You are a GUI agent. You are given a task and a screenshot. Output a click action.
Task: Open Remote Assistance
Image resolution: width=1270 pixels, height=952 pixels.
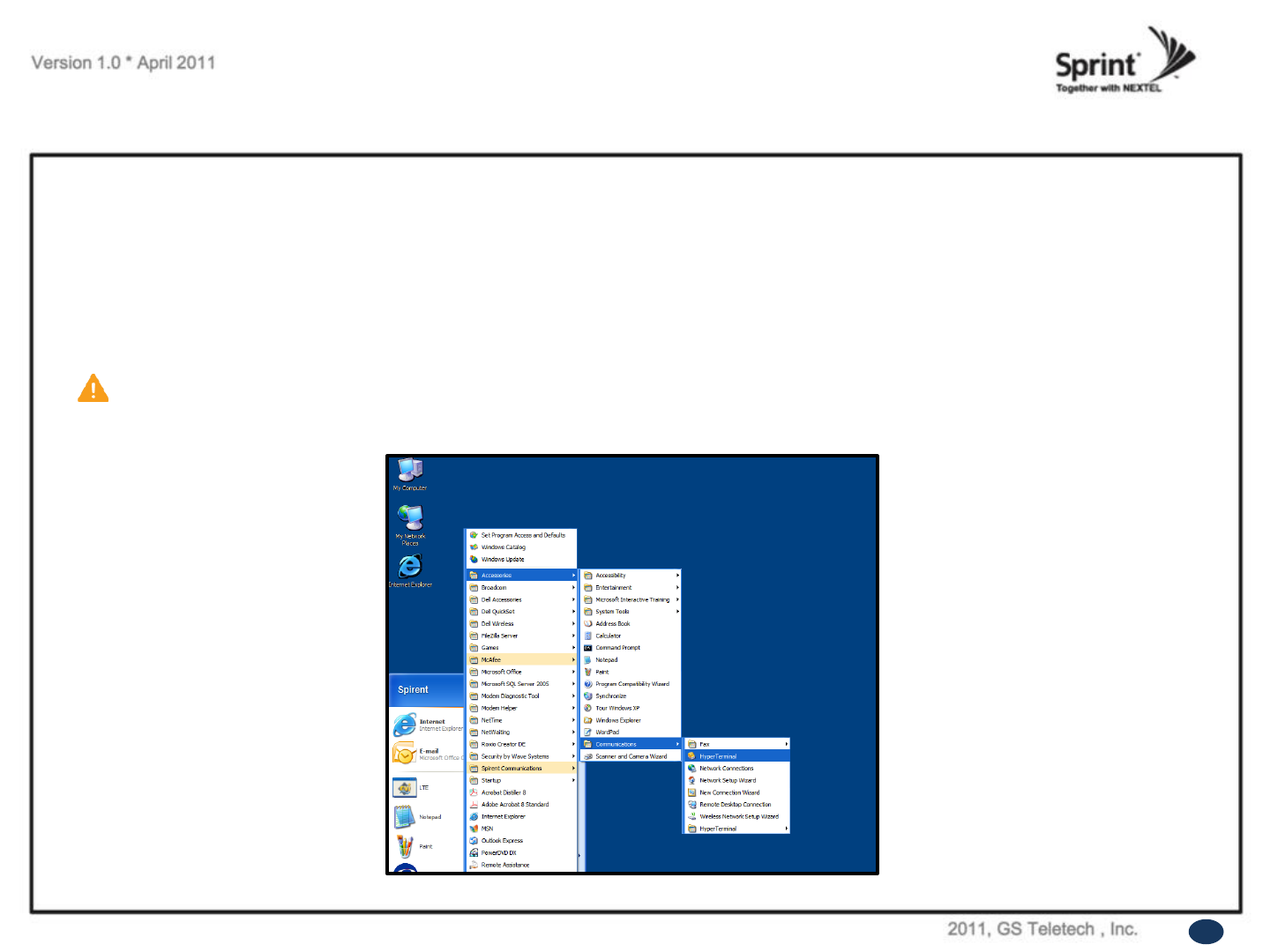click(522, 865)
